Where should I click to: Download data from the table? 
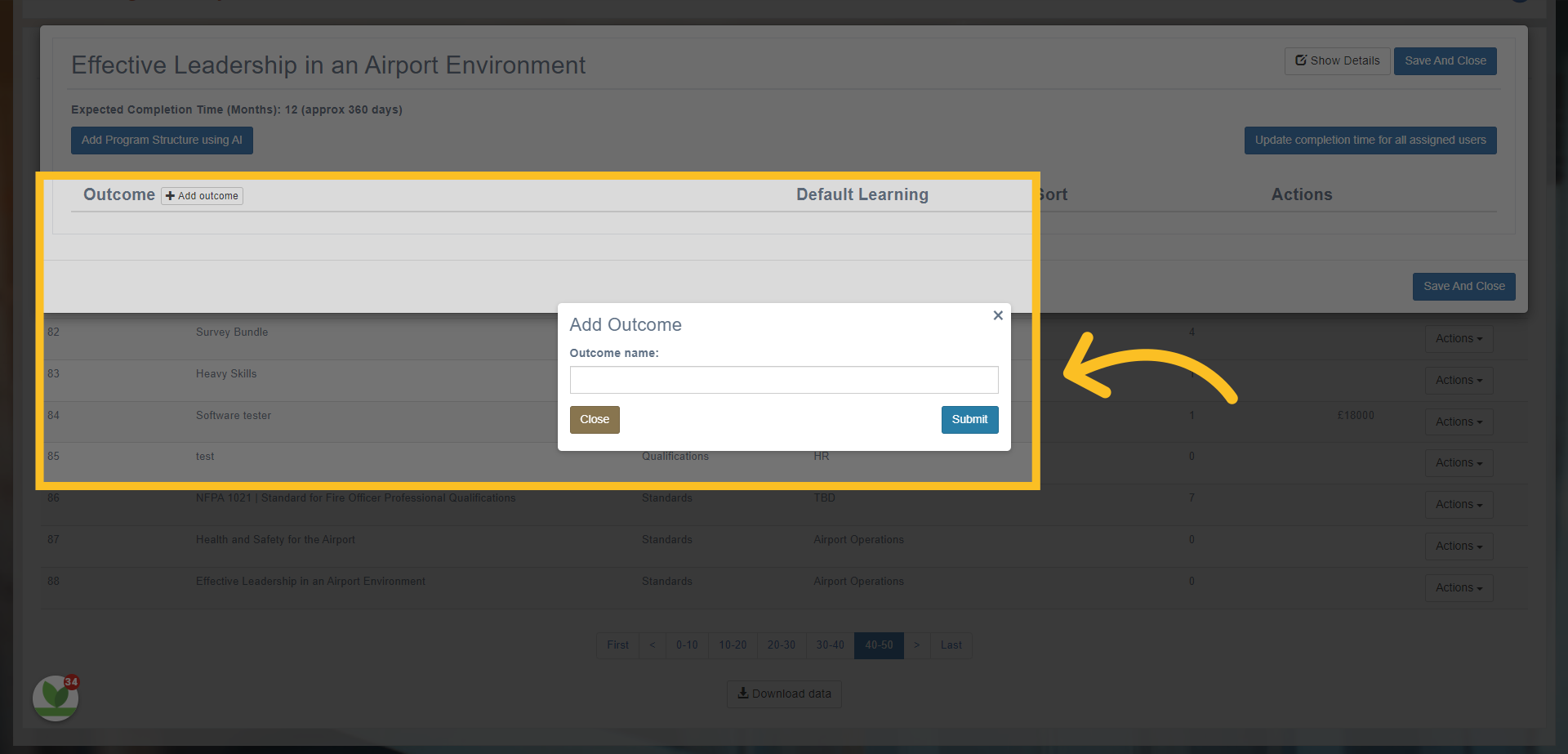784,694
